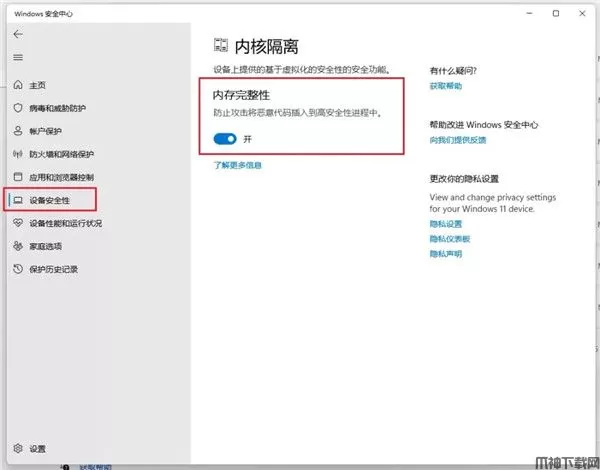Close the Windows 安全中心 window
This screenshot has width=600, height=470.
582,13
